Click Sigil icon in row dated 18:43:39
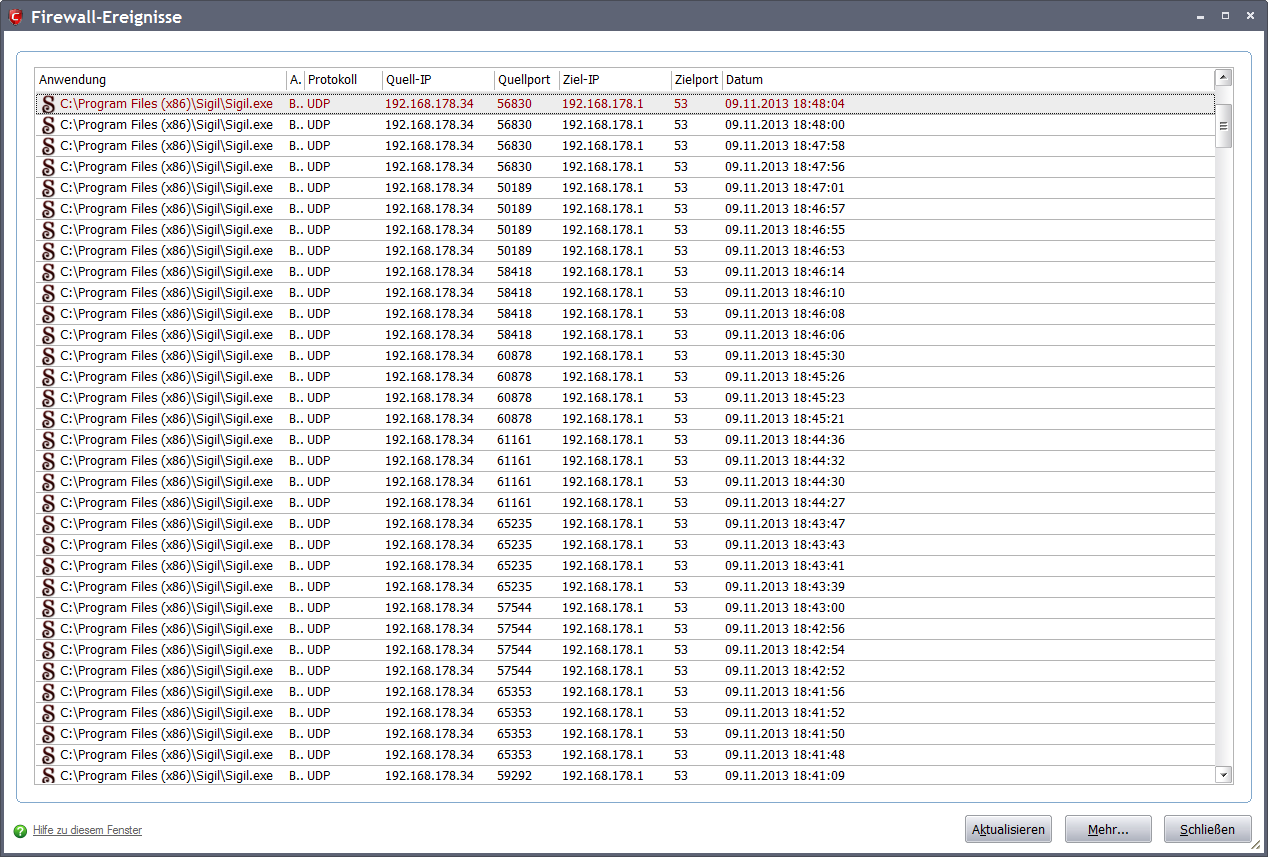Image resolution: width=1268 pixels, height=857 pixels. pos(48,587)
